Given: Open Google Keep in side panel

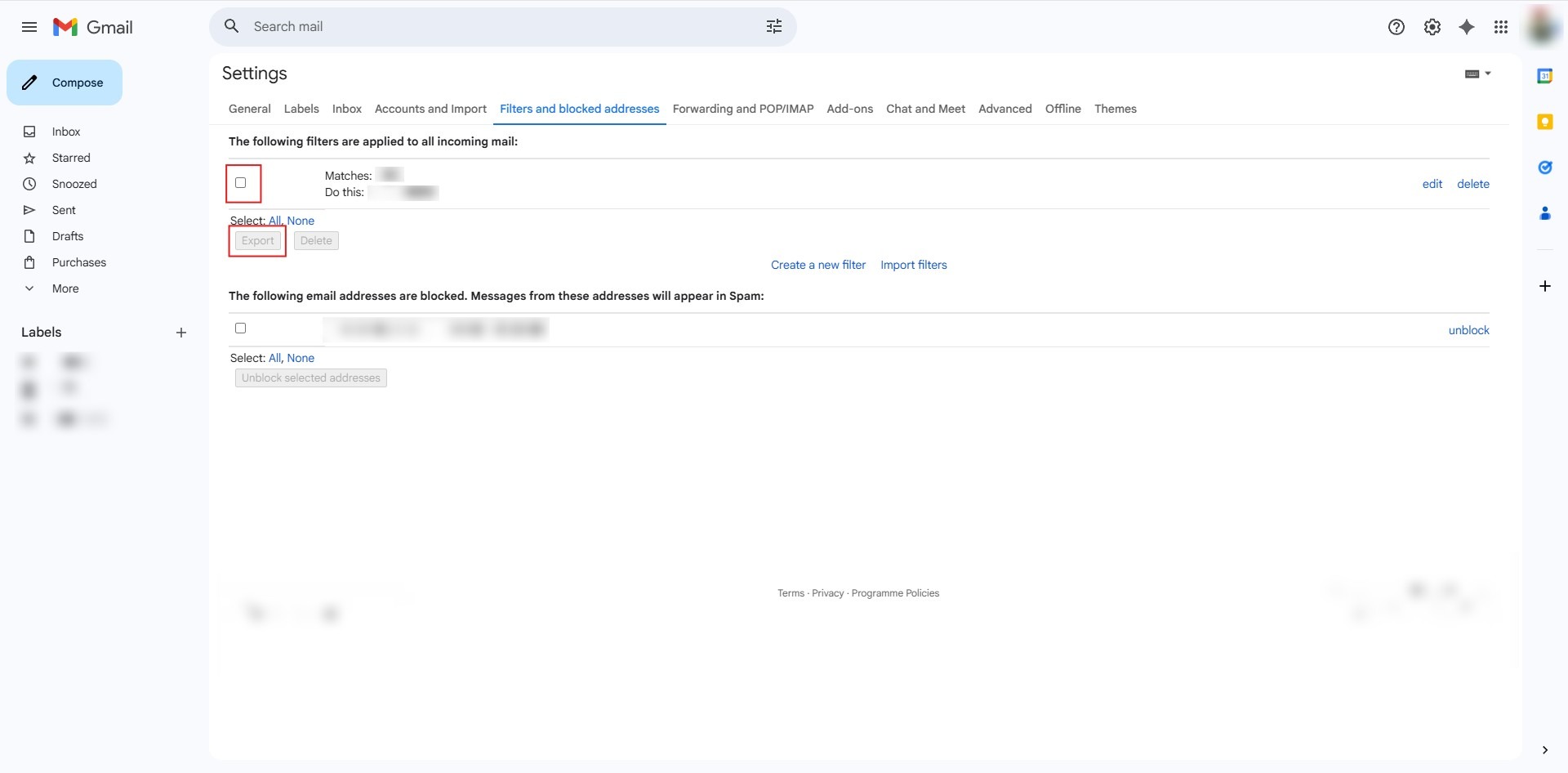Looking at the screenshot, I should [x=1544, y=122].
